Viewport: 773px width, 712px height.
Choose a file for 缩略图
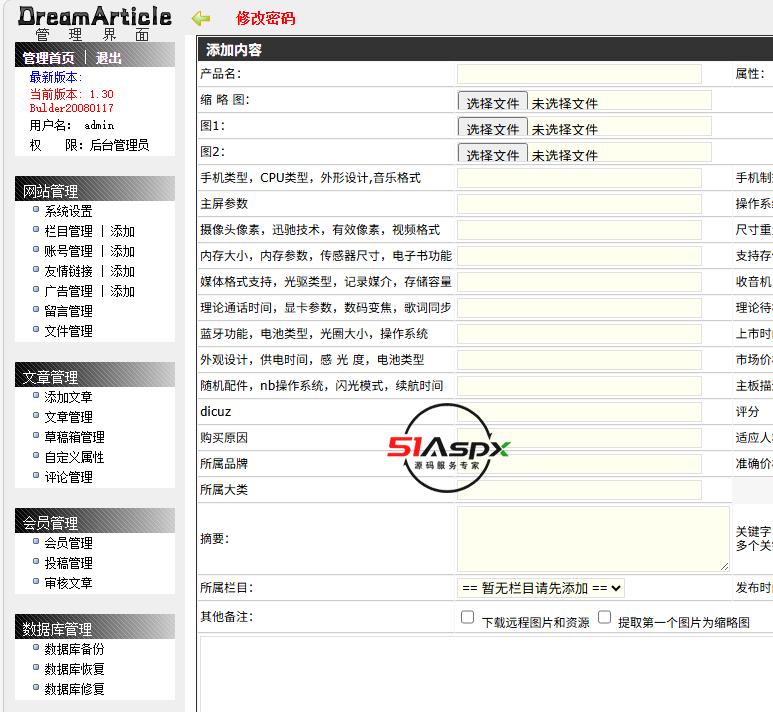(x=492, y=101)
